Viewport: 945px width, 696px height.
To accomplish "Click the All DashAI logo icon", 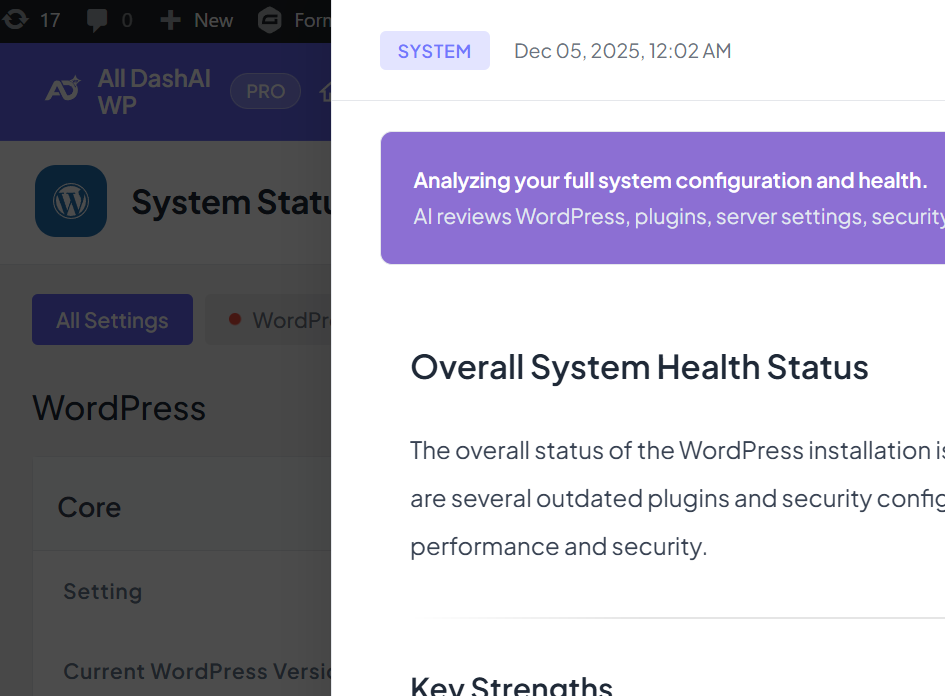I will [64, 91].
